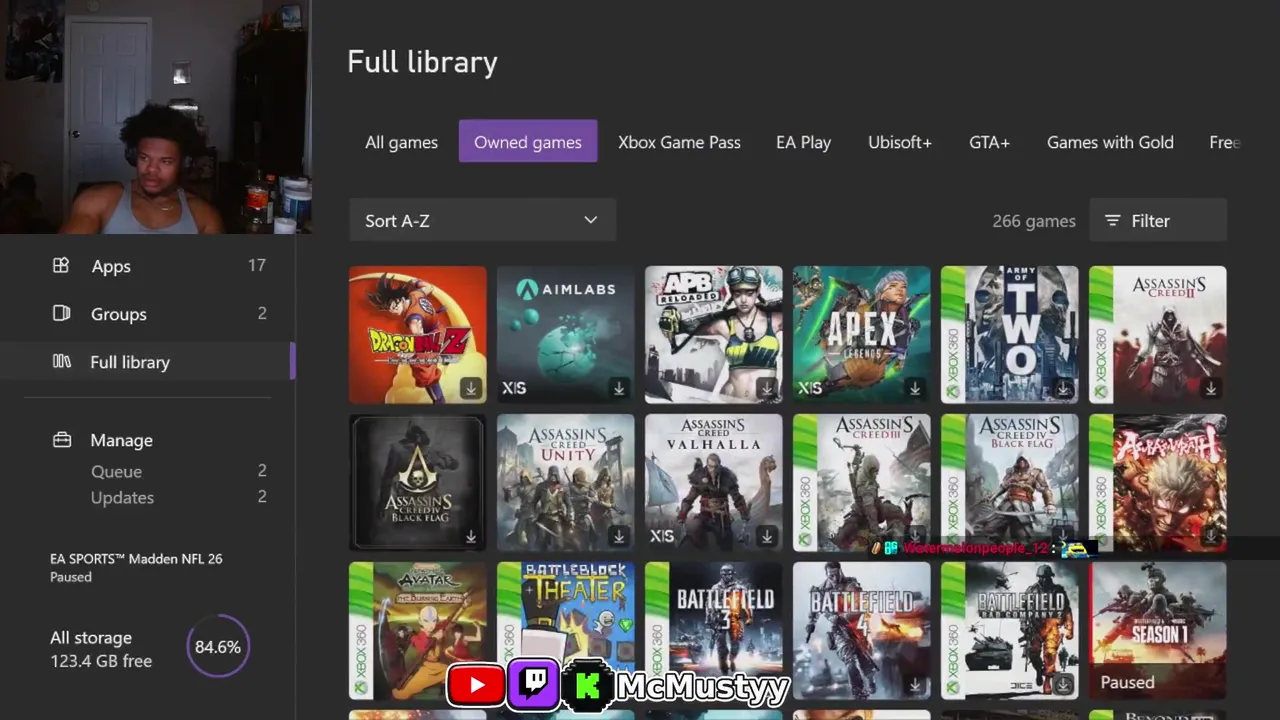
Task: Click the 266 games count text
Action: [x=1034, y=221]
